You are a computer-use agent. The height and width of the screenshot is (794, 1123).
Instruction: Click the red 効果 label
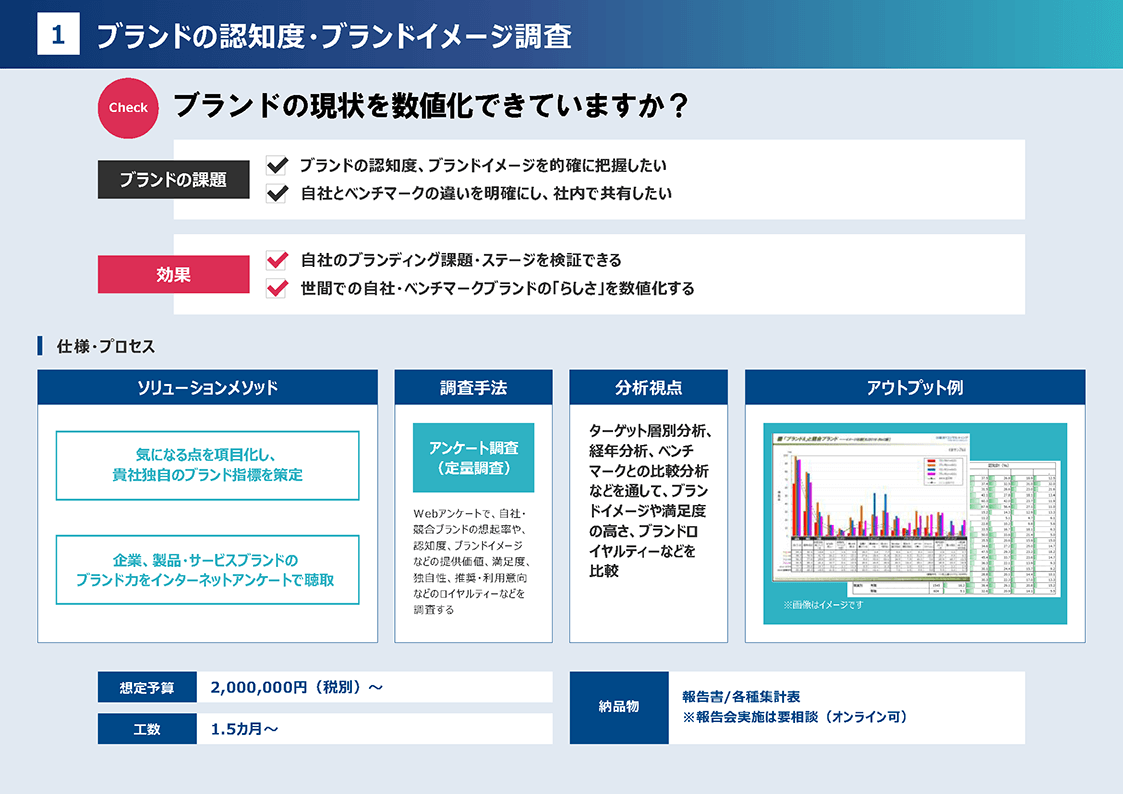[173, 274]
